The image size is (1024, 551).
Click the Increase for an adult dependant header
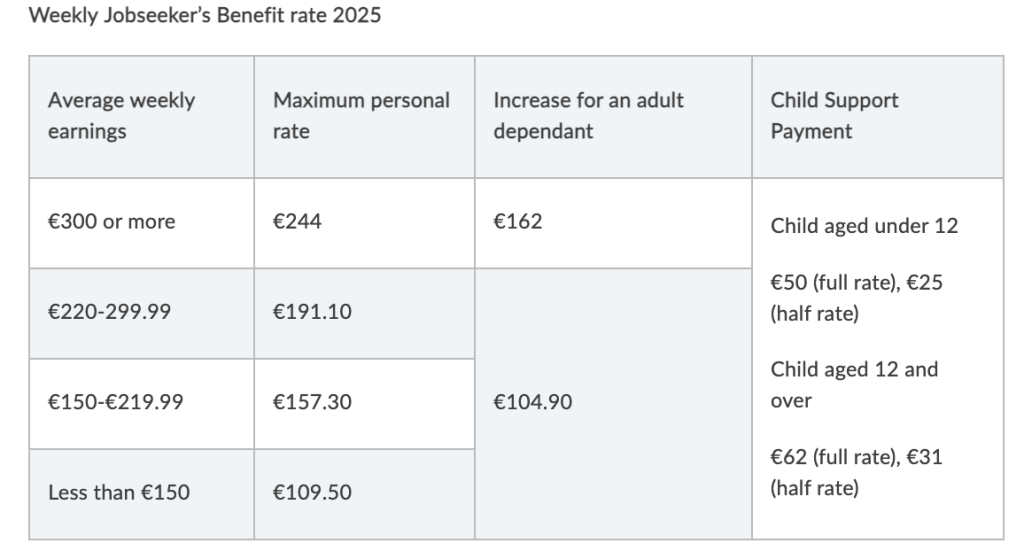click(x=613, y=117)
